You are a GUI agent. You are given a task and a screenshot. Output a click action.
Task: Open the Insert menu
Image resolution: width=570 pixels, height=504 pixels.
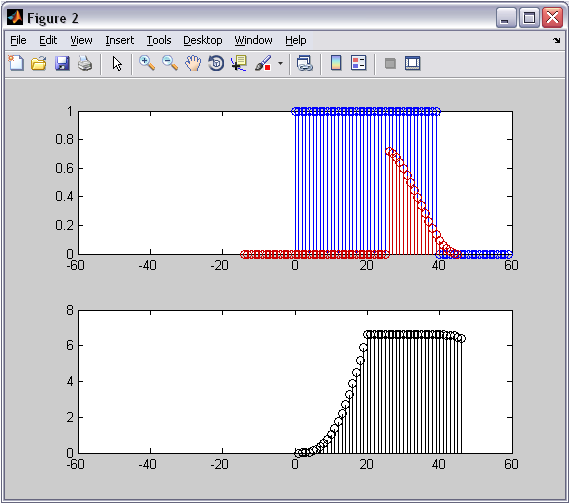(120, 40)
